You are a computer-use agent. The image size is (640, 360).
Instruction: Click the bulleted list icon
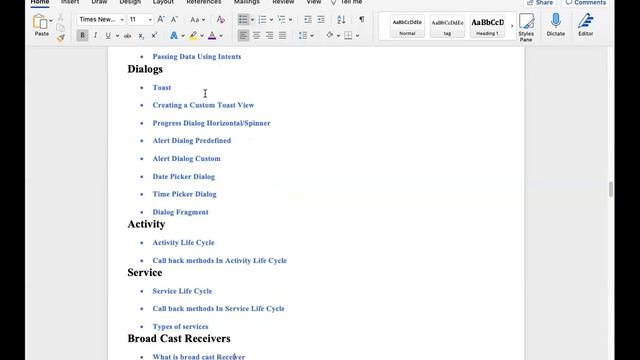(243, 20)
